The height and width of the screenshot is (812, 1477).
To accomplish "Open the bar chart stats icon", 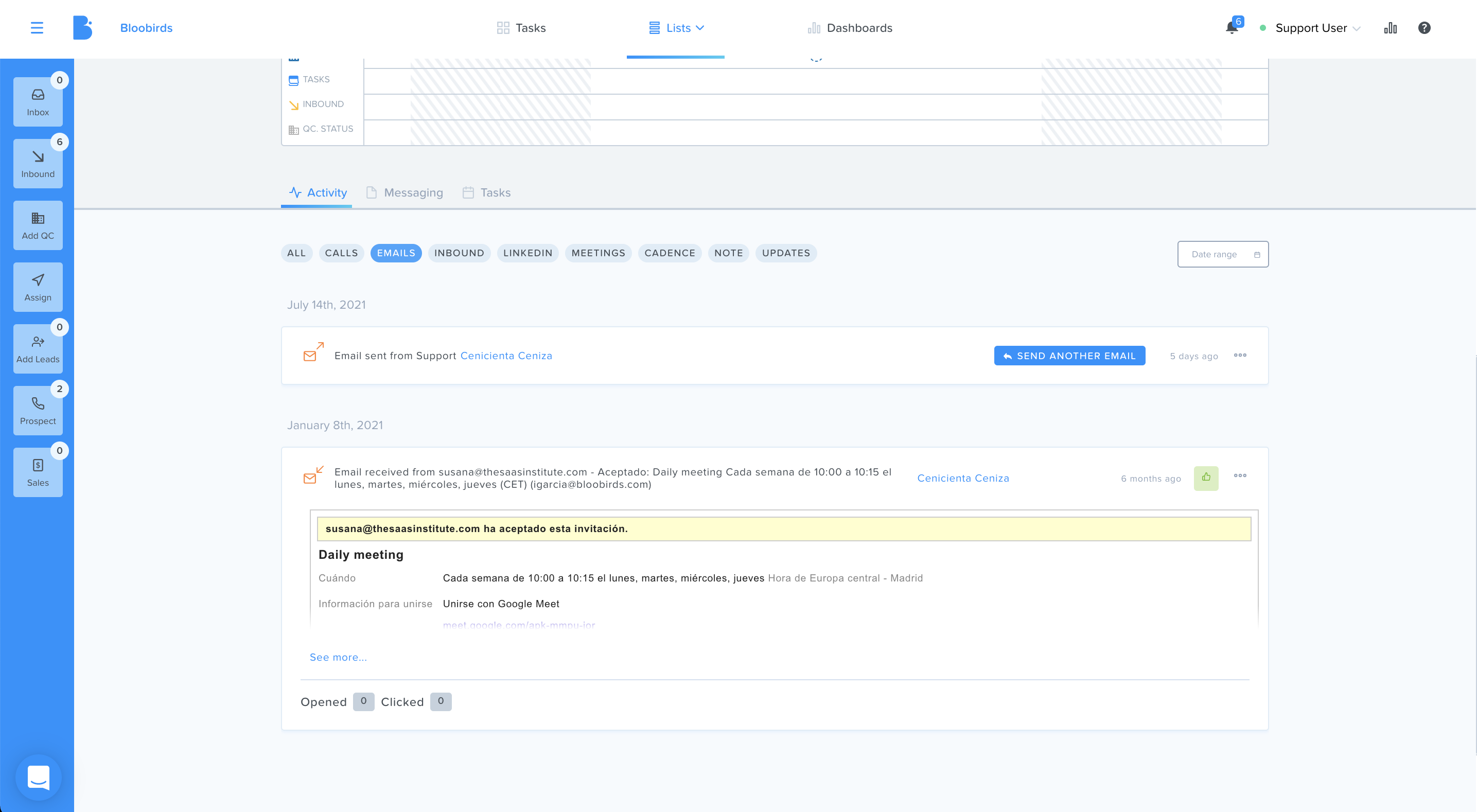I will 1391,27.
